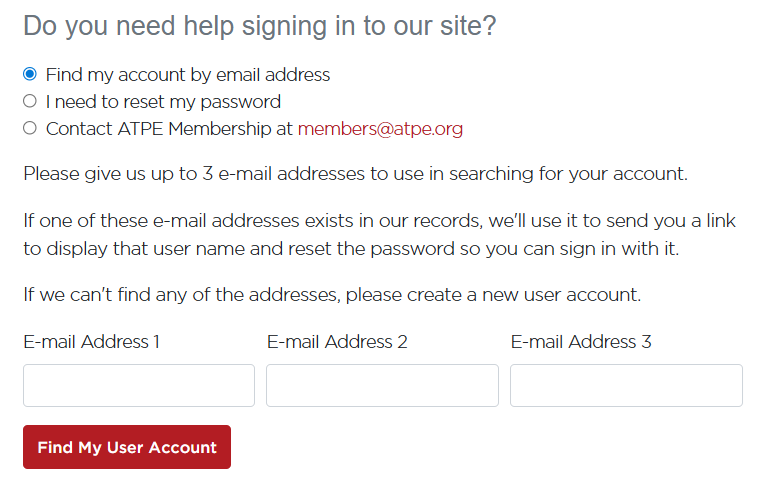
Task: Click the "E-mail Address 2" label text
Action: pyautogui.click(x=337, y=342)
